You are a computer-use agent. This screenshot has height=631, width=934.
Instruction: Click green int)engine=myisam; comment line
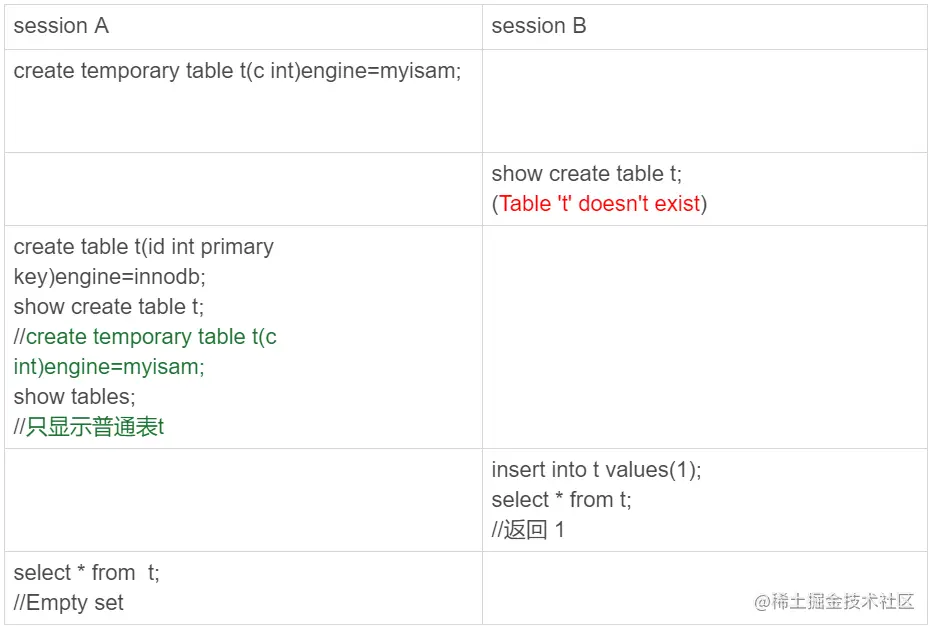pyautogui.click(x=108, y=366)
